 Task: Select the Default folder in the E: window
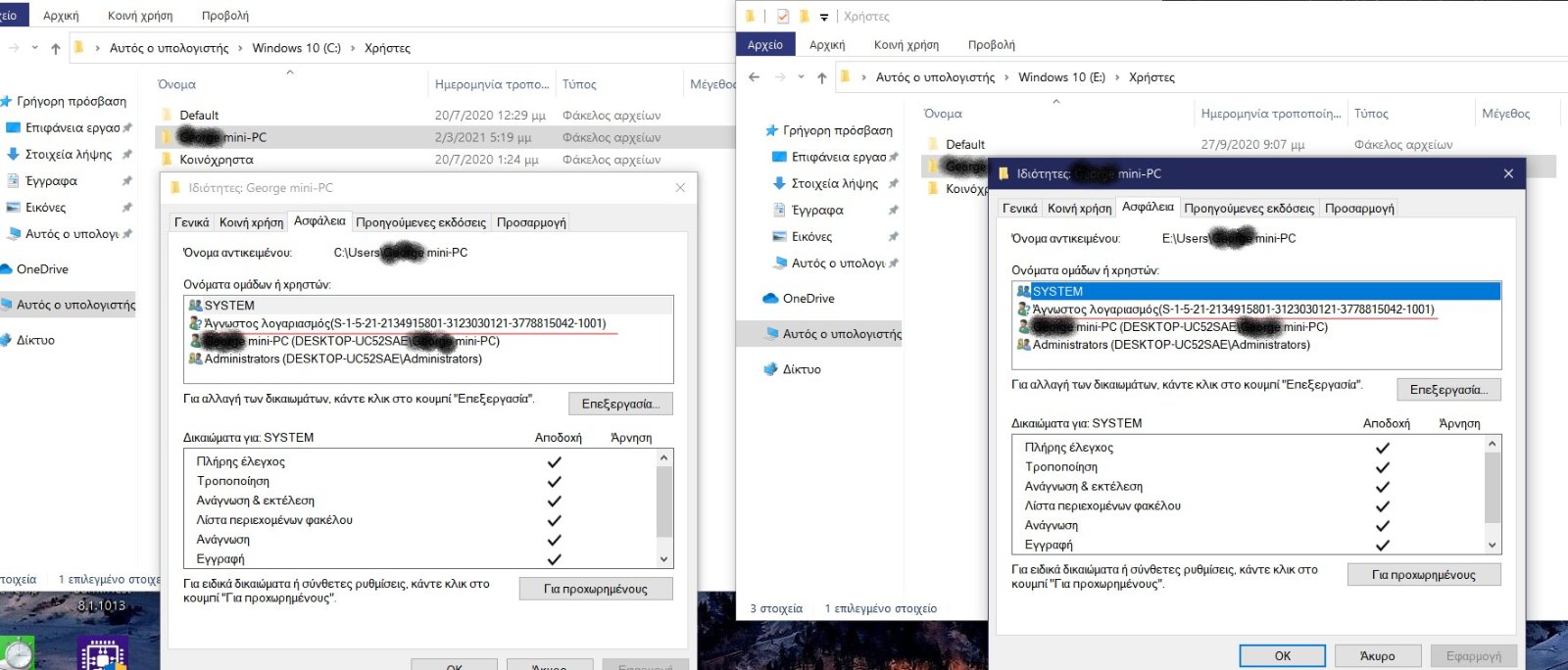point(964,144)
